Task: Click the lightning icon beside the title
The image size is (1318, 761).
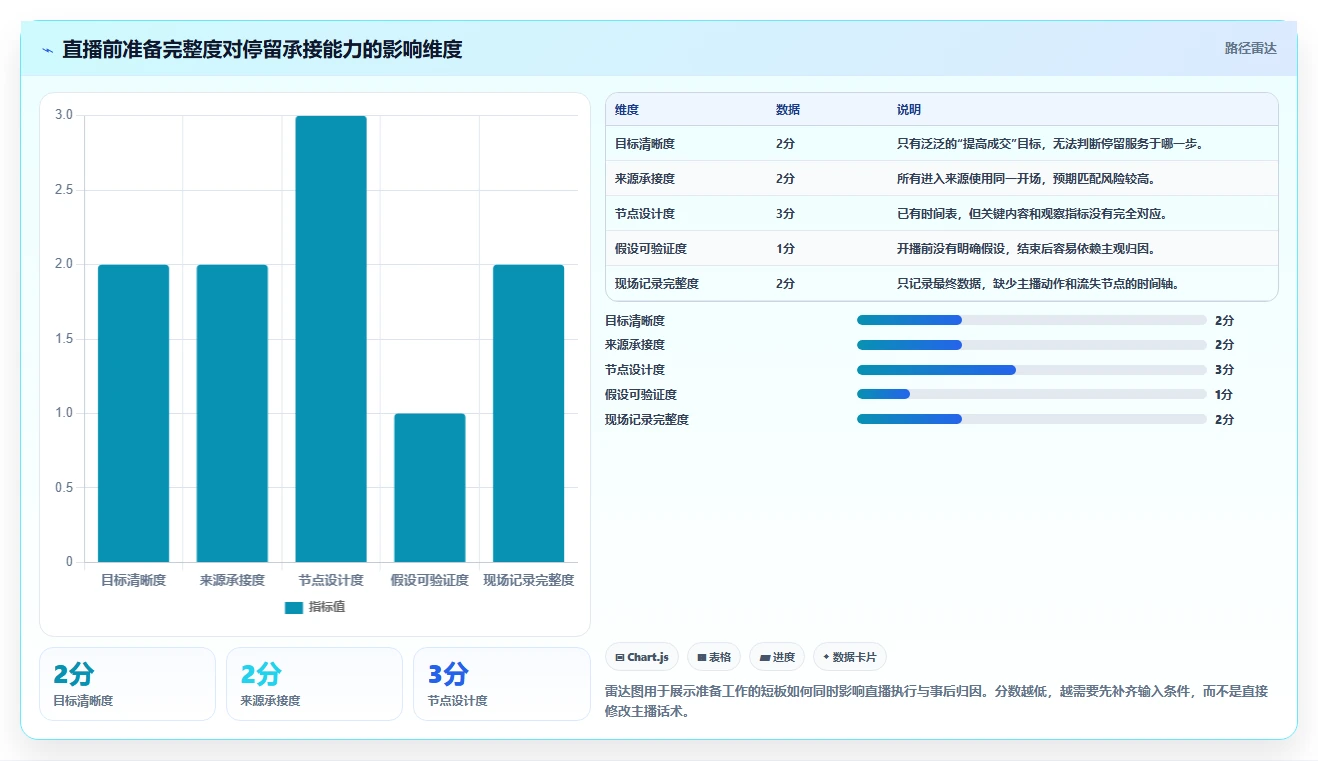Action: click(x=47, y=49)
